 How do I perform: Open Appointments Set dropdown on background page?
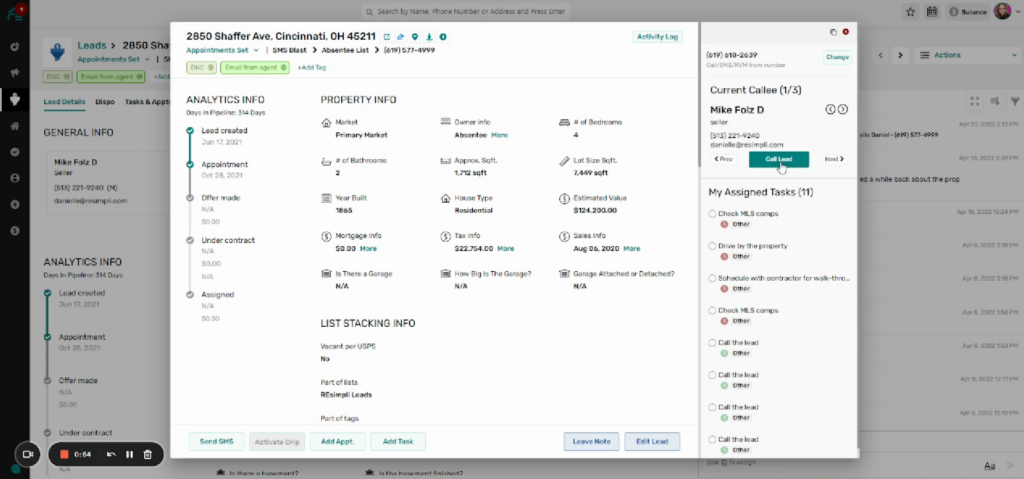114,59
